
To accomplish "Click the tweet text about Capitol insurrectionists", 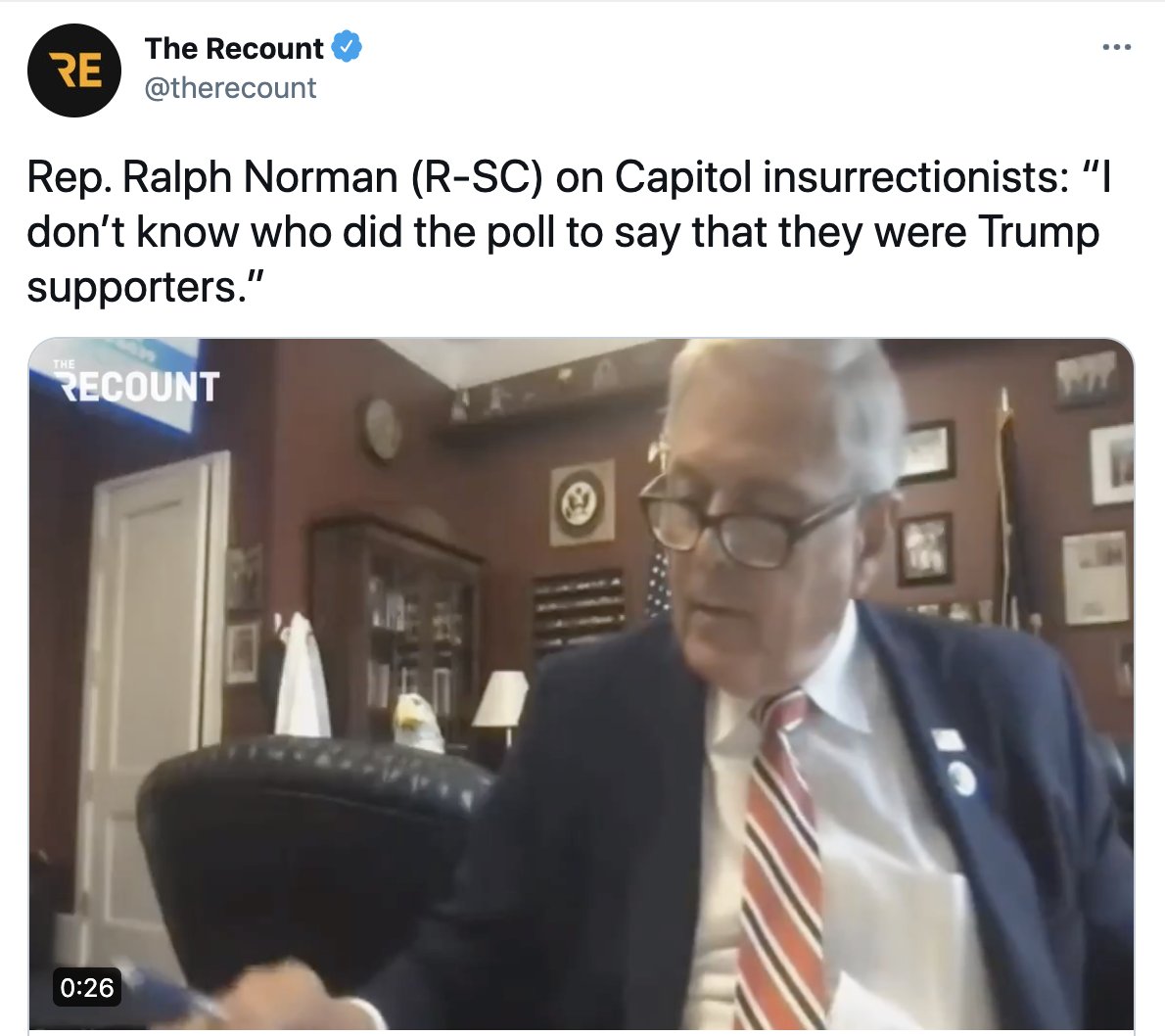I will click(569, 232).
